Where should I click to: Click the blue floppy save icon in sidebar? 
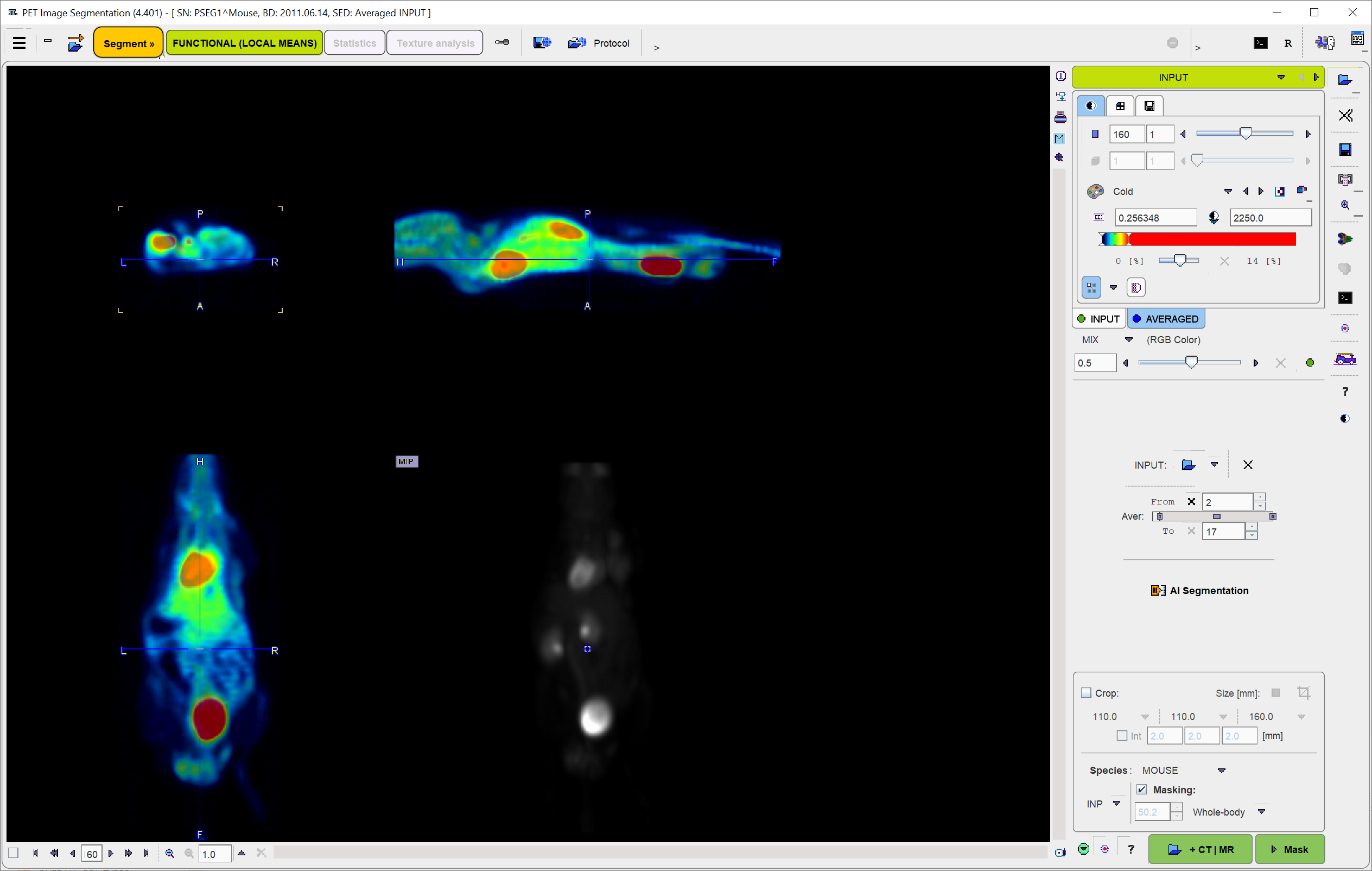pyautogui.click(x=1345, y=149)
